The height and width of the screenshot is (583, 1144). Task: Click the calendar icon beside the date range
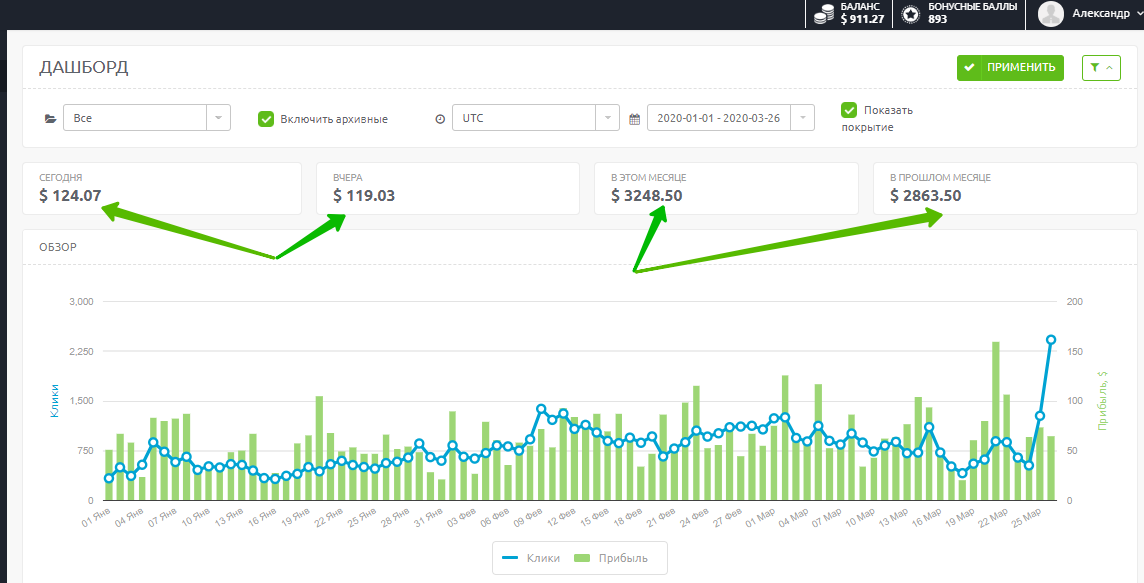tap(635, 119)
